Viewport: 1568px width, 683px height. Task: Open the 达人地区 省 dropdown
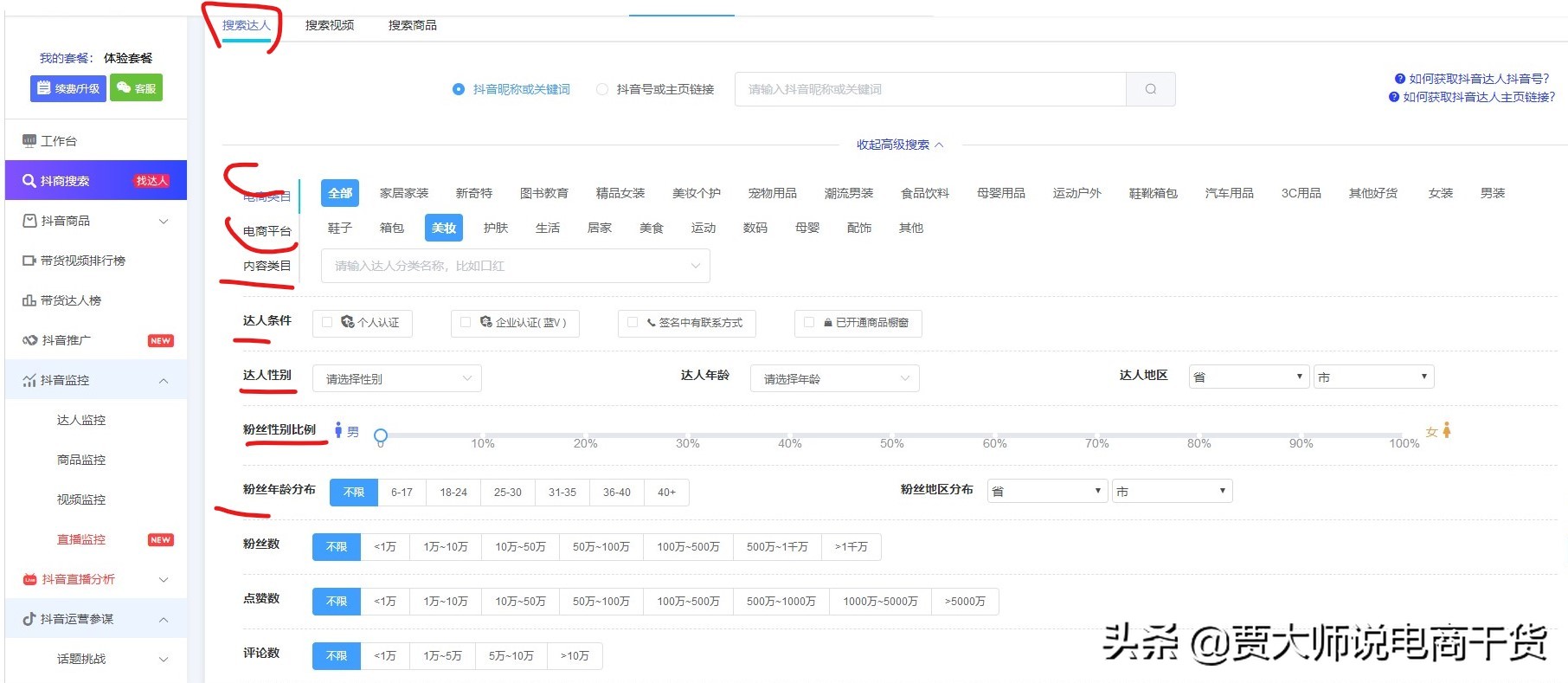[x=1249, y=377]
